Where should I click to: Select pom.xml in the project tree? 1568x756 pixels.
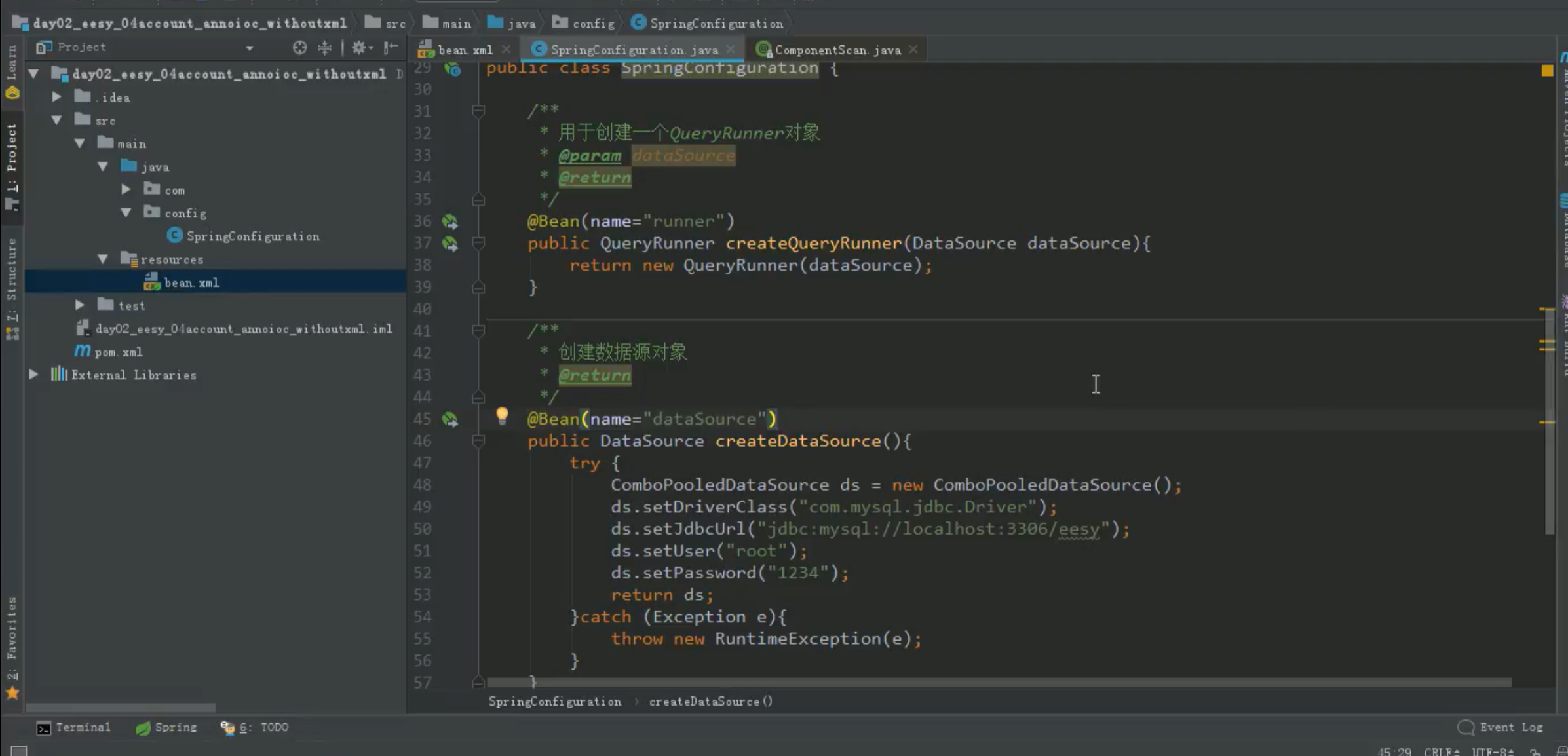[x=118, y=352]
